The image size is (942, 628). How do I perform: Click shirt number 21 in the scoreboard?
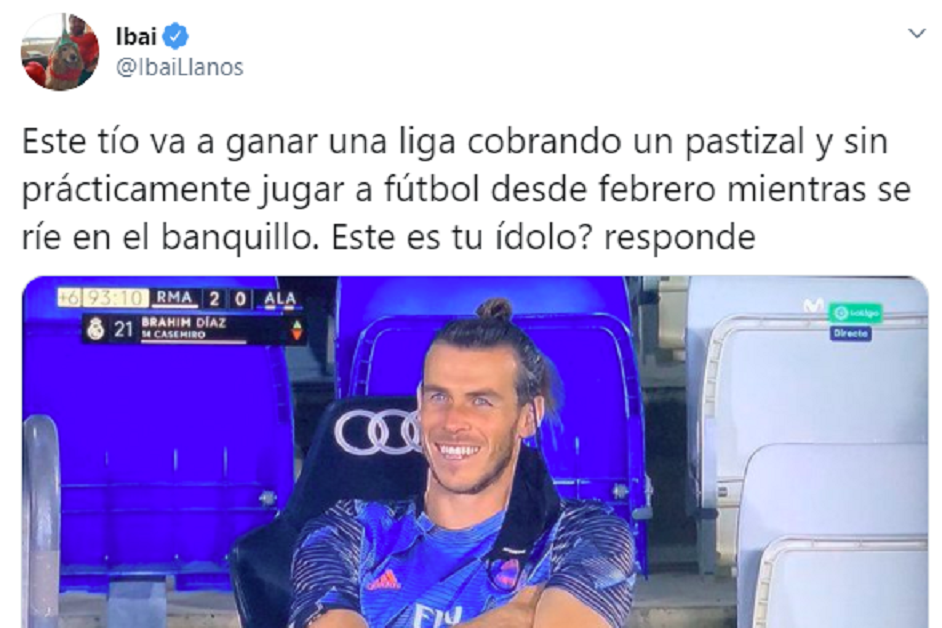[x=123, y=329]
